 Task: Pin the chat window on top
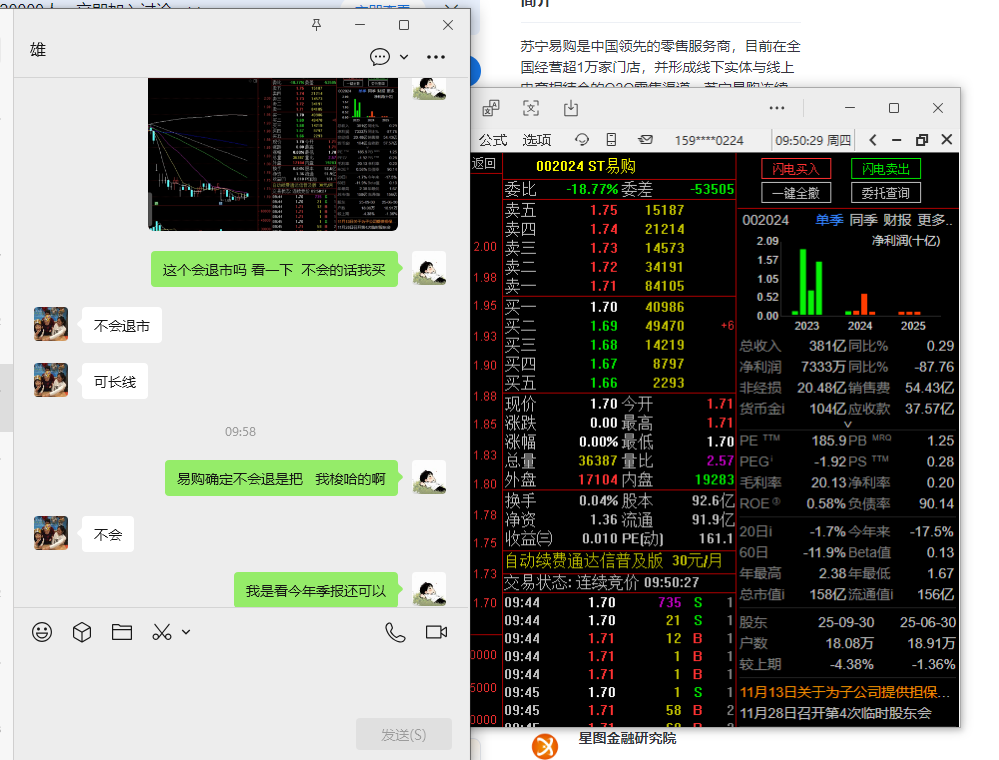(x=317, y=25)
